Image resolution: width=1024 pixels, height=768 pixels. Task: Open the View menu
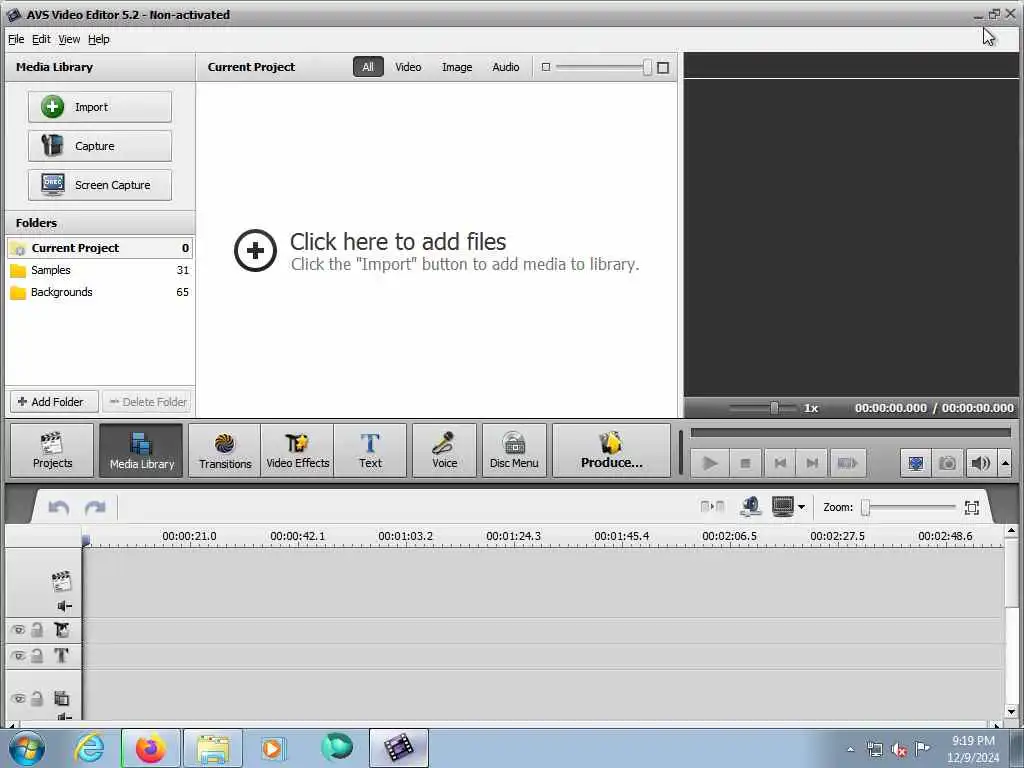pyautogui.click(x=69, y=39)
